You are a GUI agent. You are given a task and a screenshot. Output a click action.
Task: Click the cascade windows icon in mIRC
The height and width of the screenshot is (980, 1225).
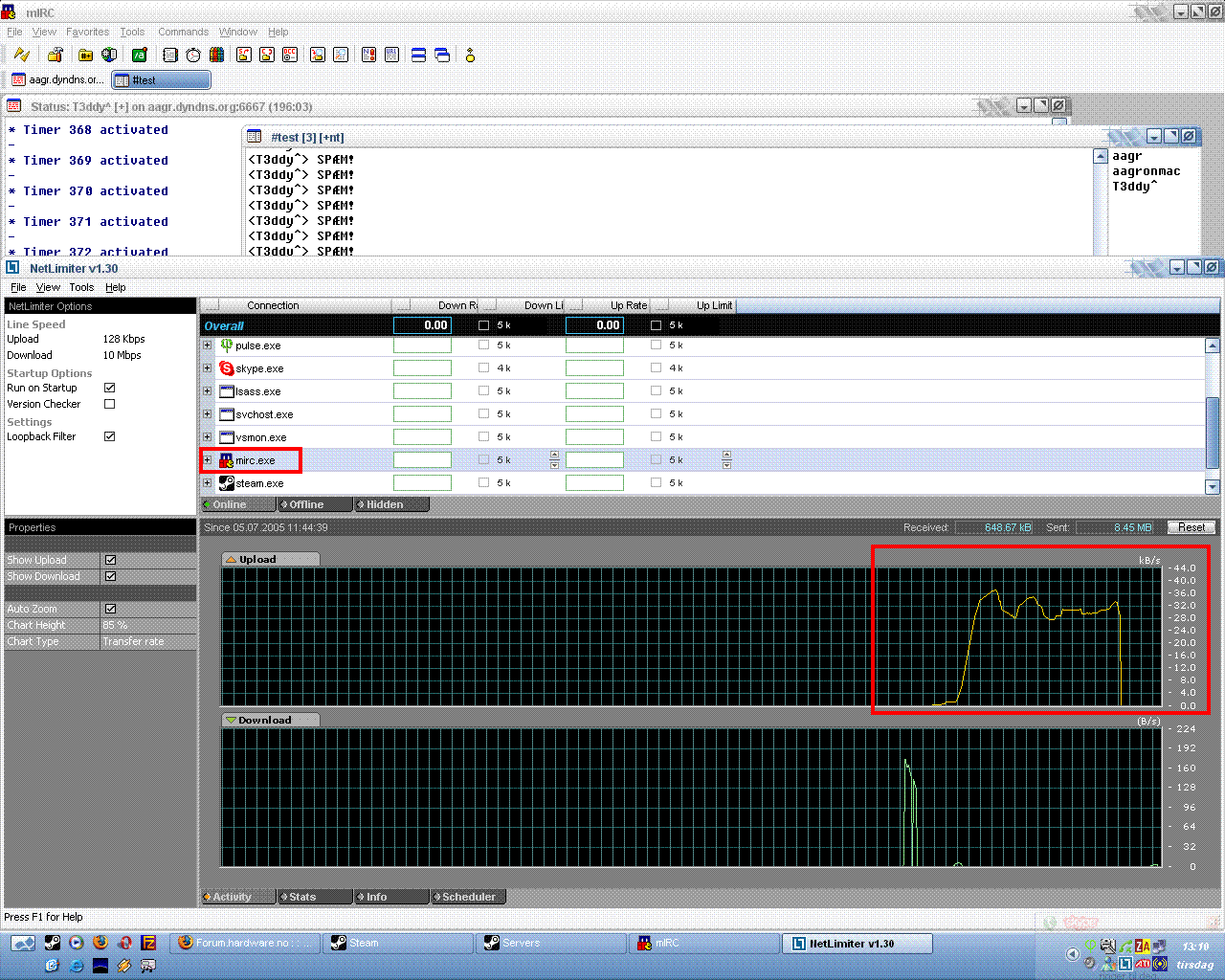pyautogui.click(x=442, y=55)
